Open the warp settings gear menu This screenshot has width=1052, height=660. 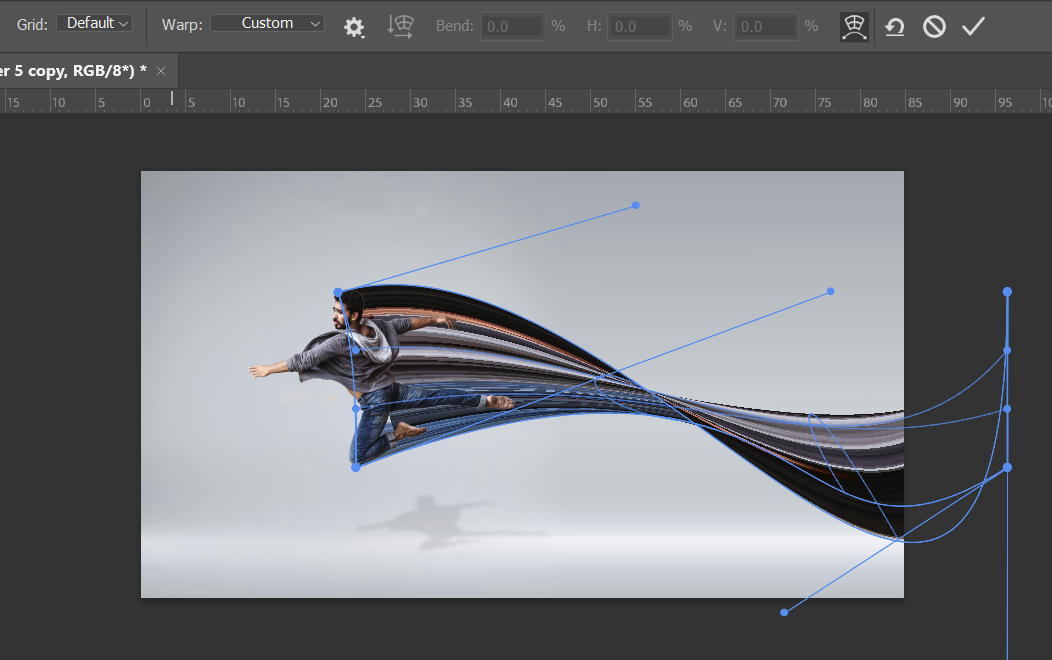tap(354, 27)
